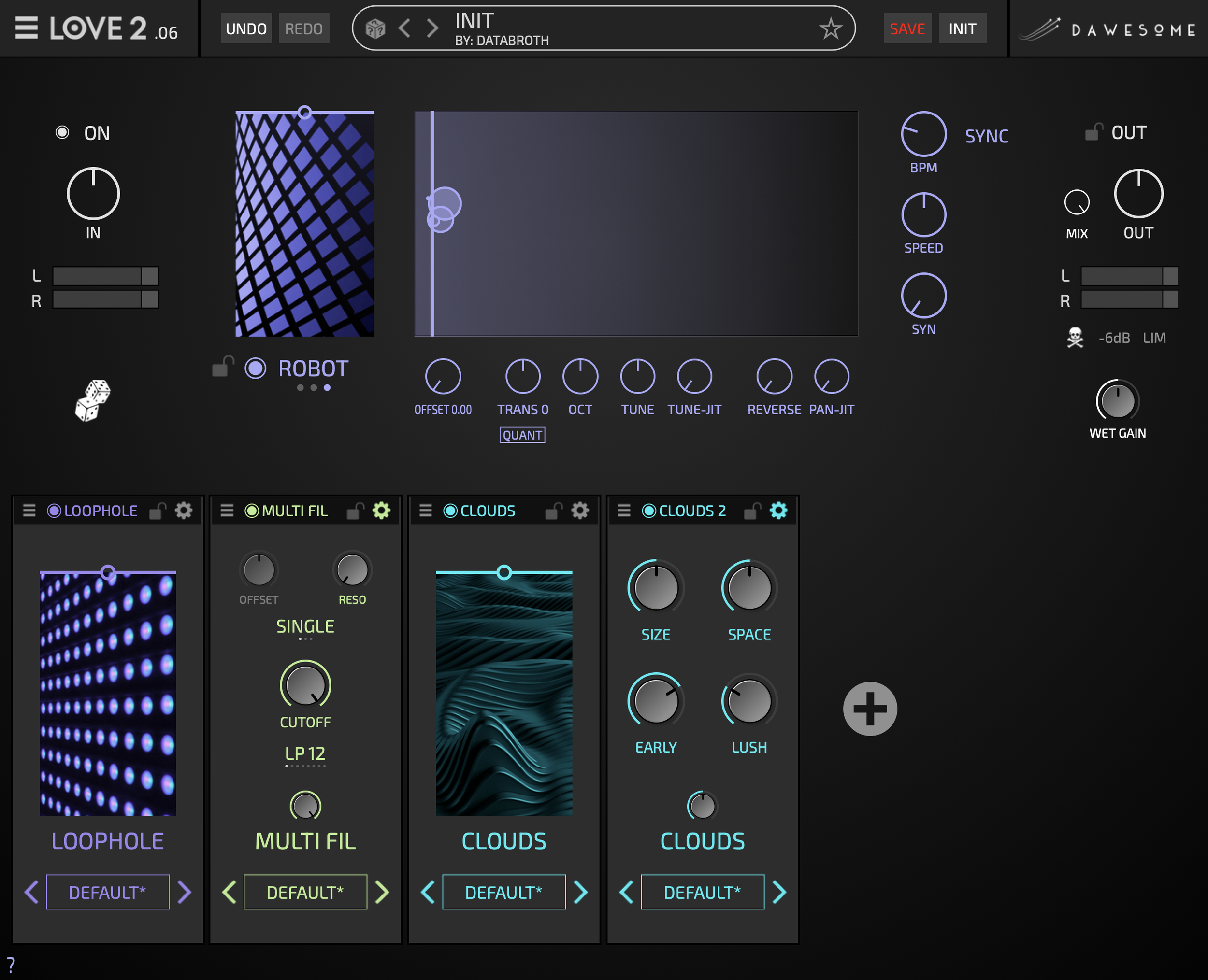Add a new effect module
The image size is (1208, 980).
[x=870, y=709]
